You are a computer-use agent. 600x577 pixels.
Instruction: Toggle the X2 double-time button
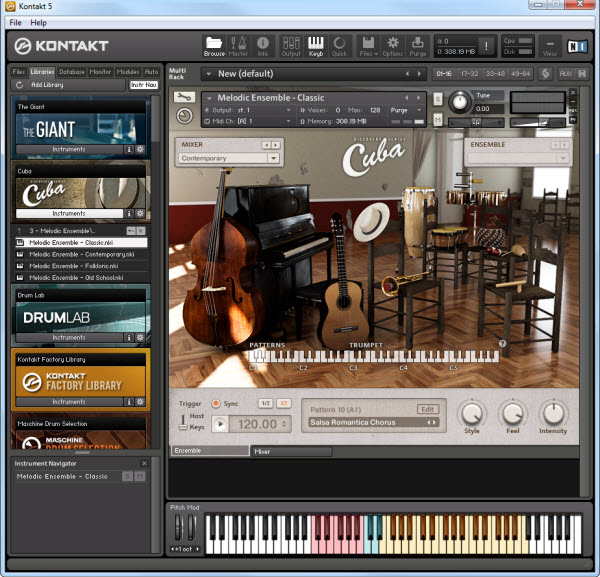point(284,403)
